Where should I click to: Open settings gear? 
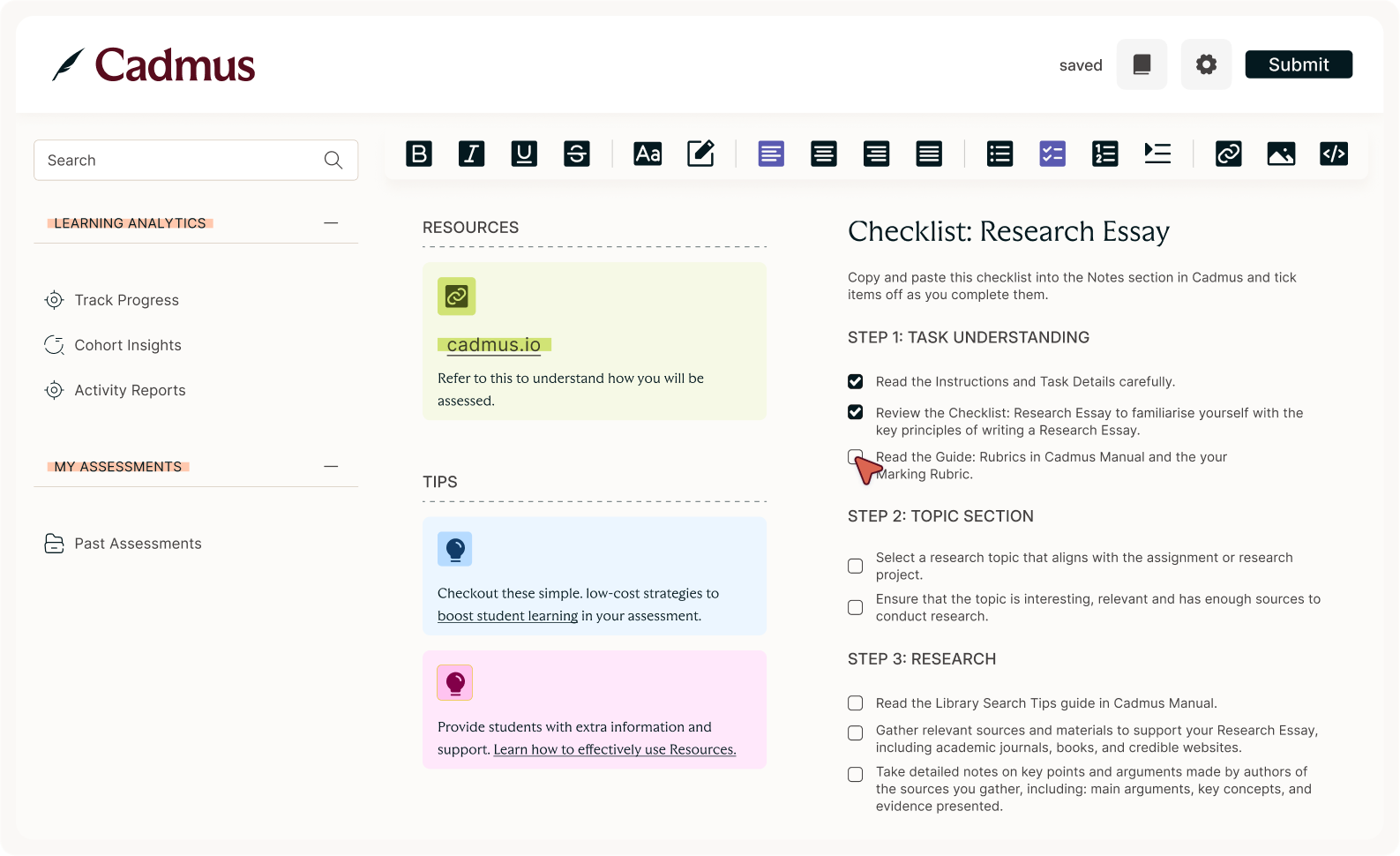click(x=1206, y=64)
